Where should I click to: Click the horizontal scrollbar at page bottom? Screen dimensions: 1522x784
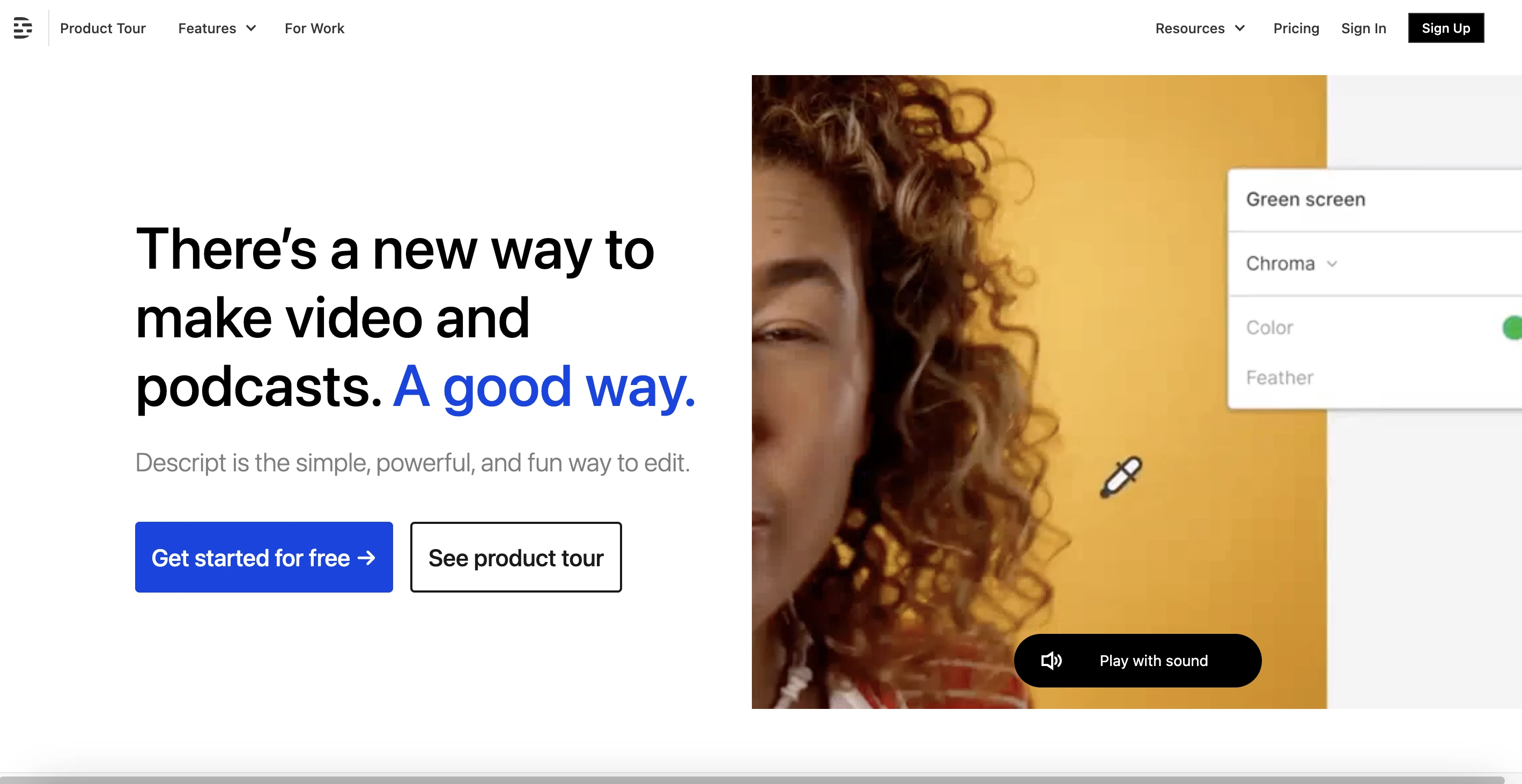click(x=751, y=780)
